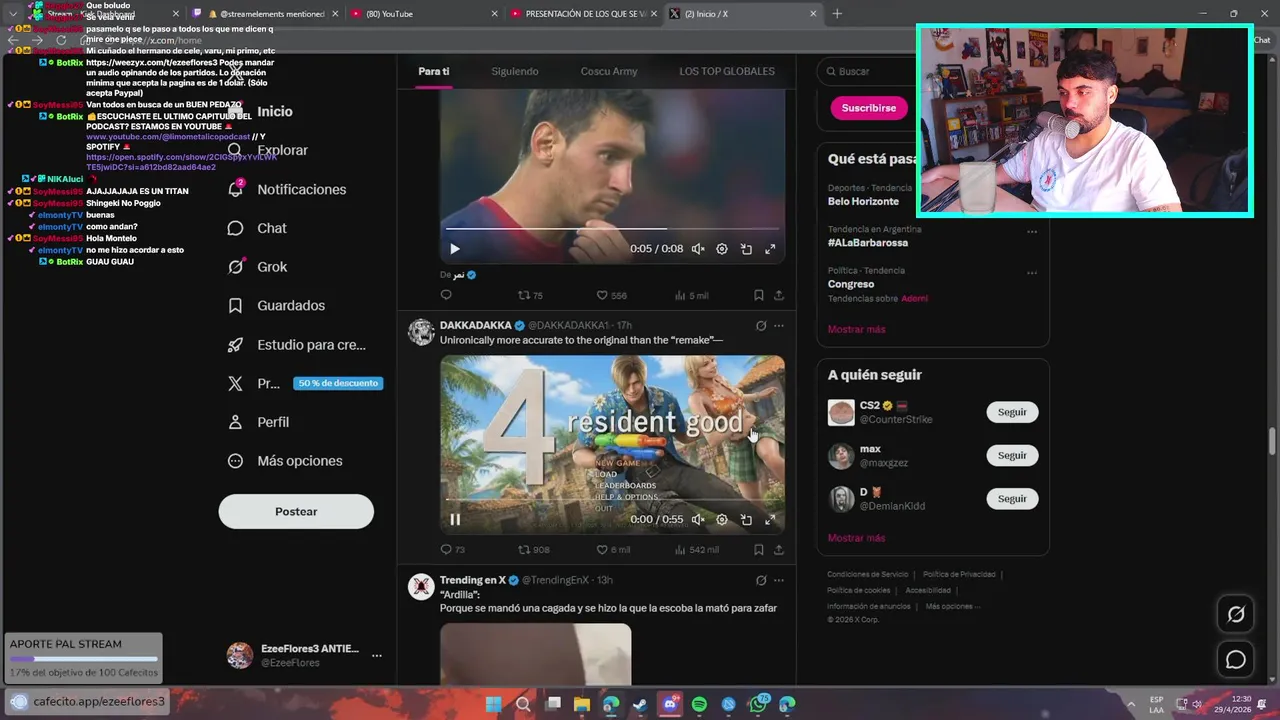Open Más opciones in sidebar
This screenshot has height=720, width=1280.
pos(285,461)
